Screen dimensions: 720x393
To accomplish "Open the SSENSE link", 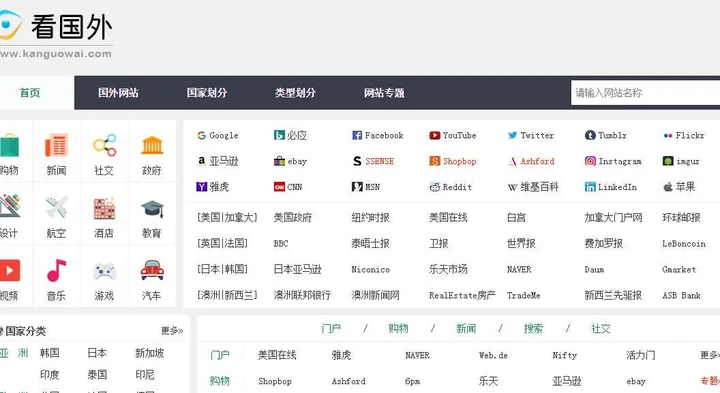I will point(379,161).
